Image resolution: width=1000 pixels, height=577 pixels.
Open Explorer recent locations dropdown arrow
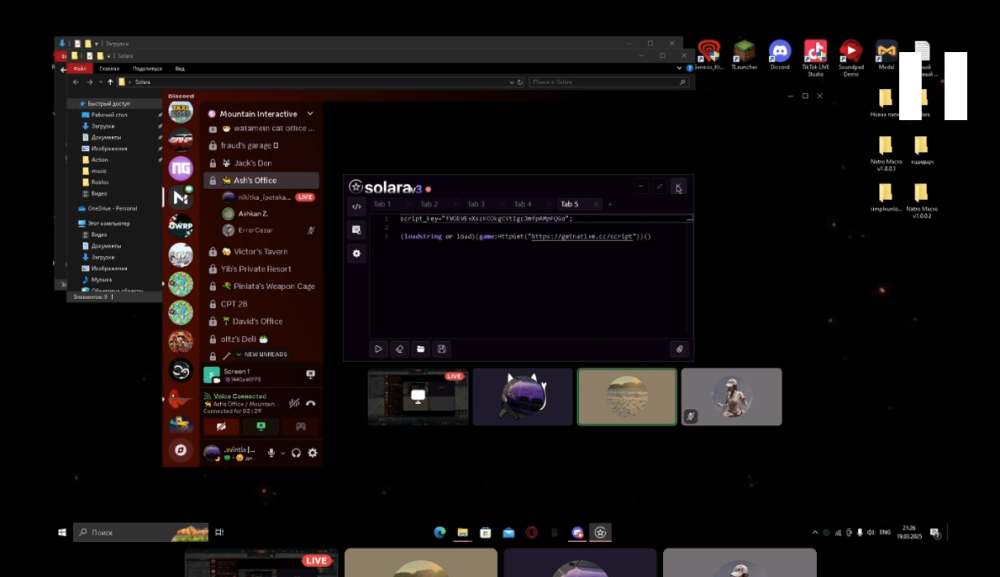click(x=99, y=82)
